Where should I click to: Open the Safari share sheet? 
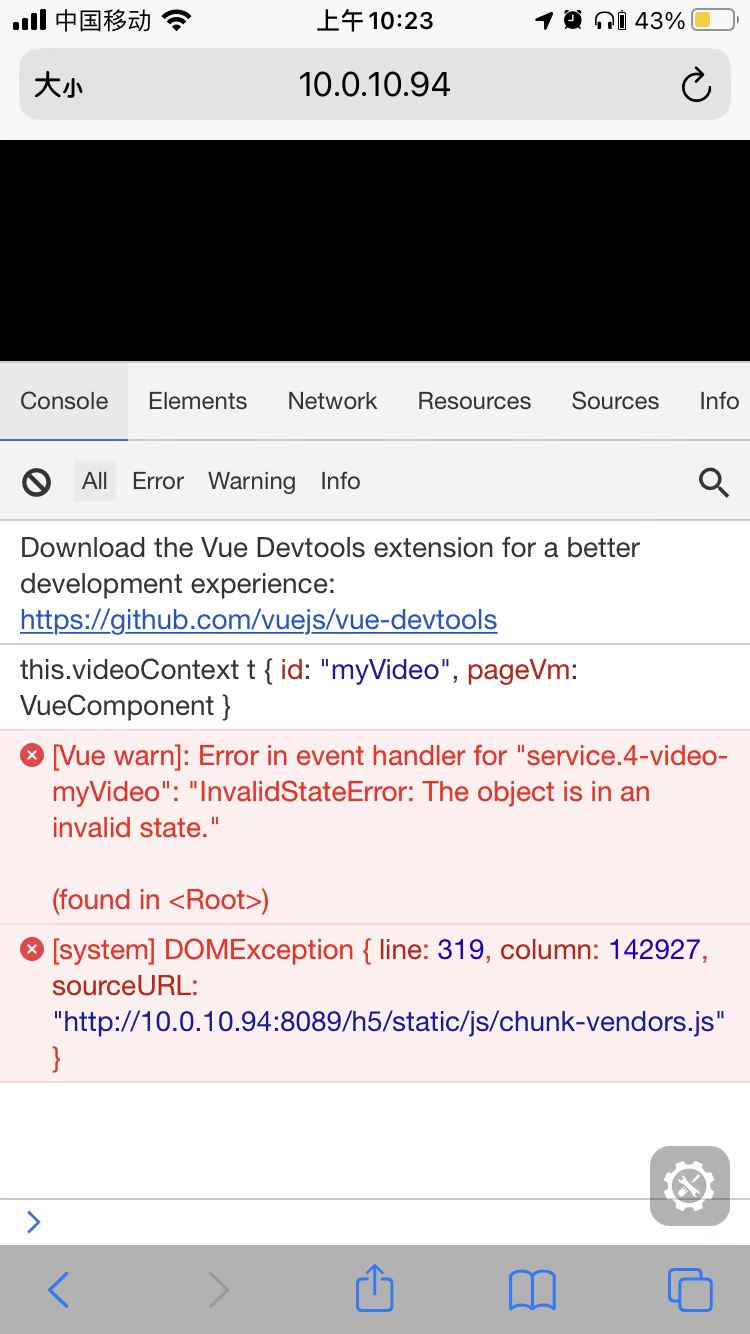click(375, 1288)
